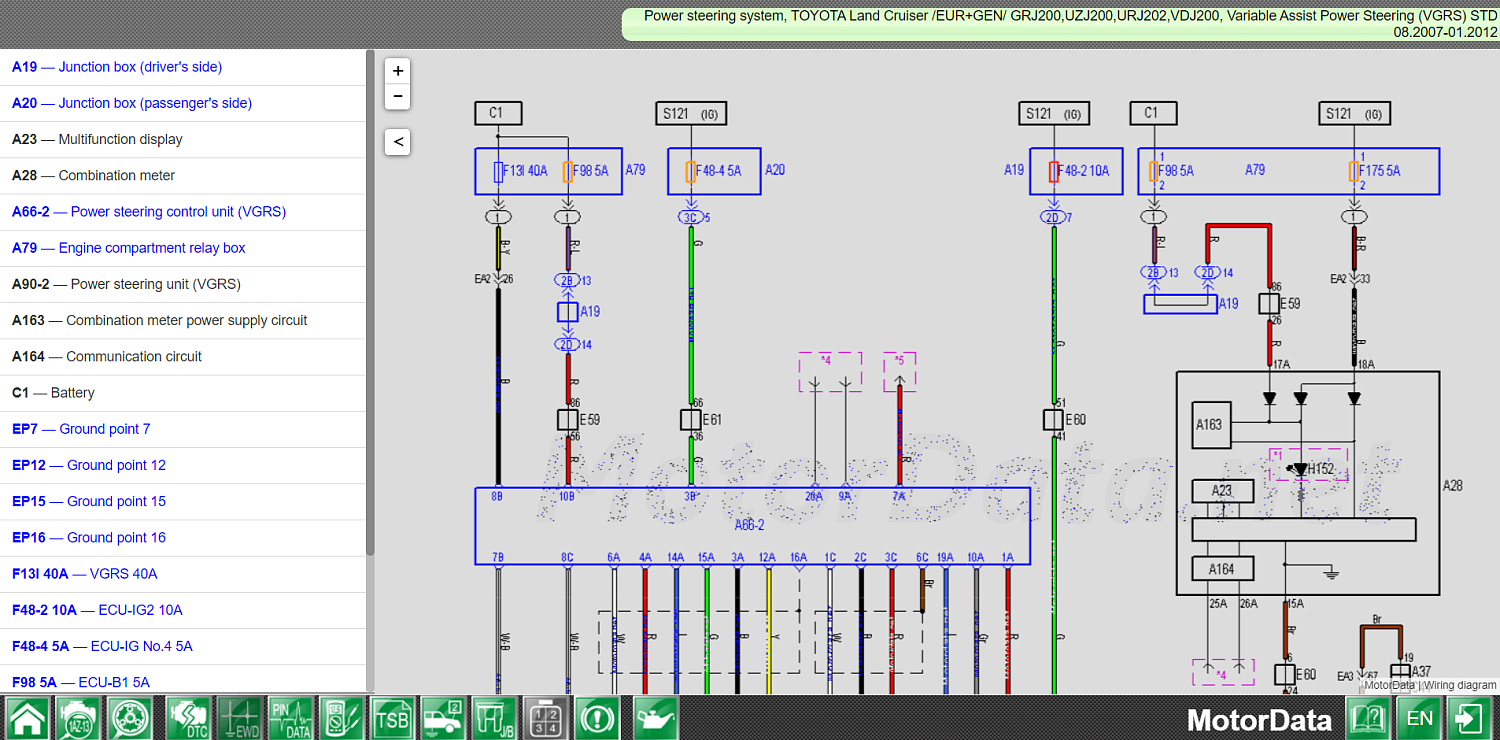Open the brake warning indicator icon

coord(600,718)
